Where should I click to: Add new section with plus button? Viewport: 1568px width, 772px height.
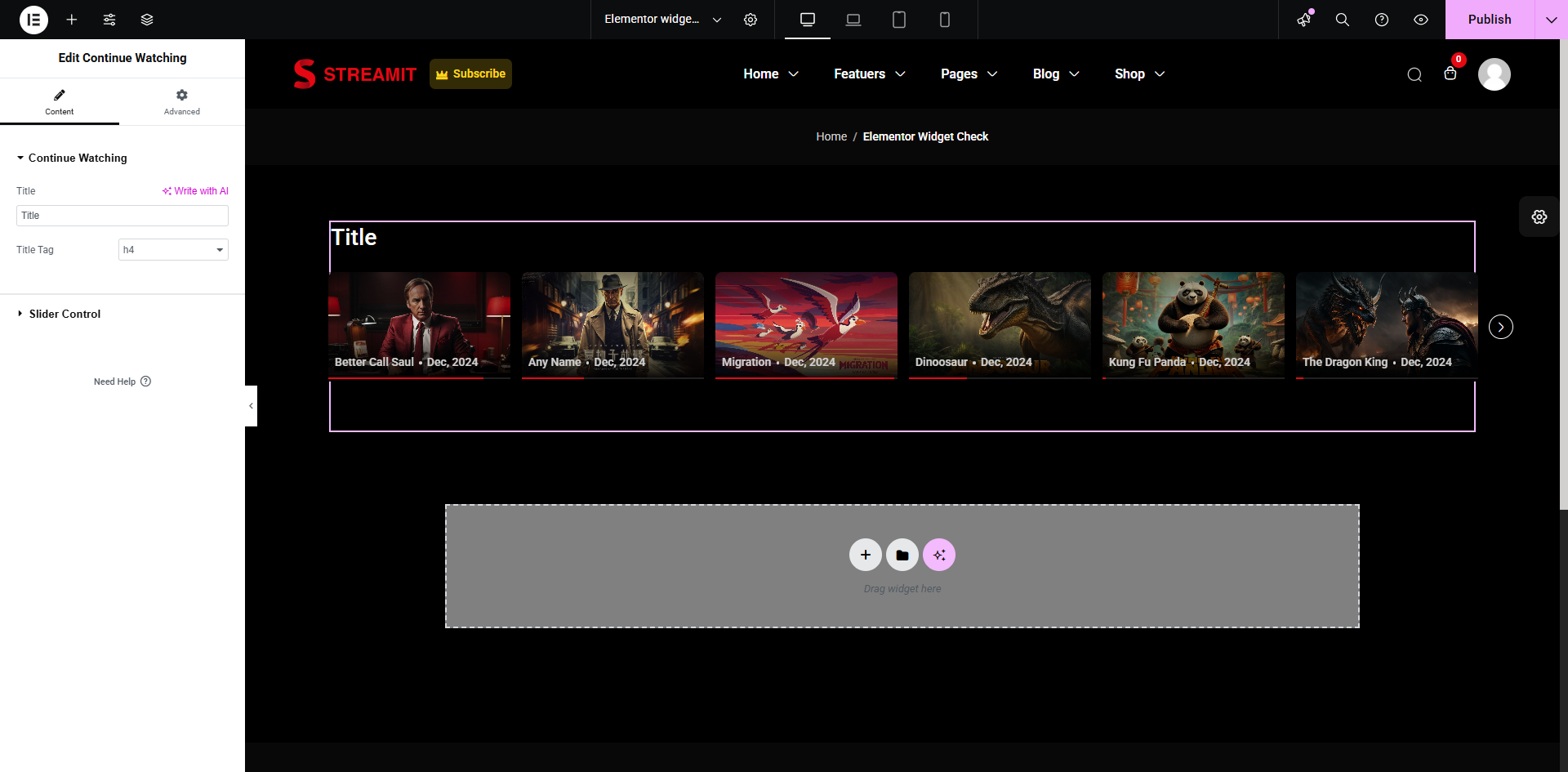pyautogui.click(x=866, y=555)
